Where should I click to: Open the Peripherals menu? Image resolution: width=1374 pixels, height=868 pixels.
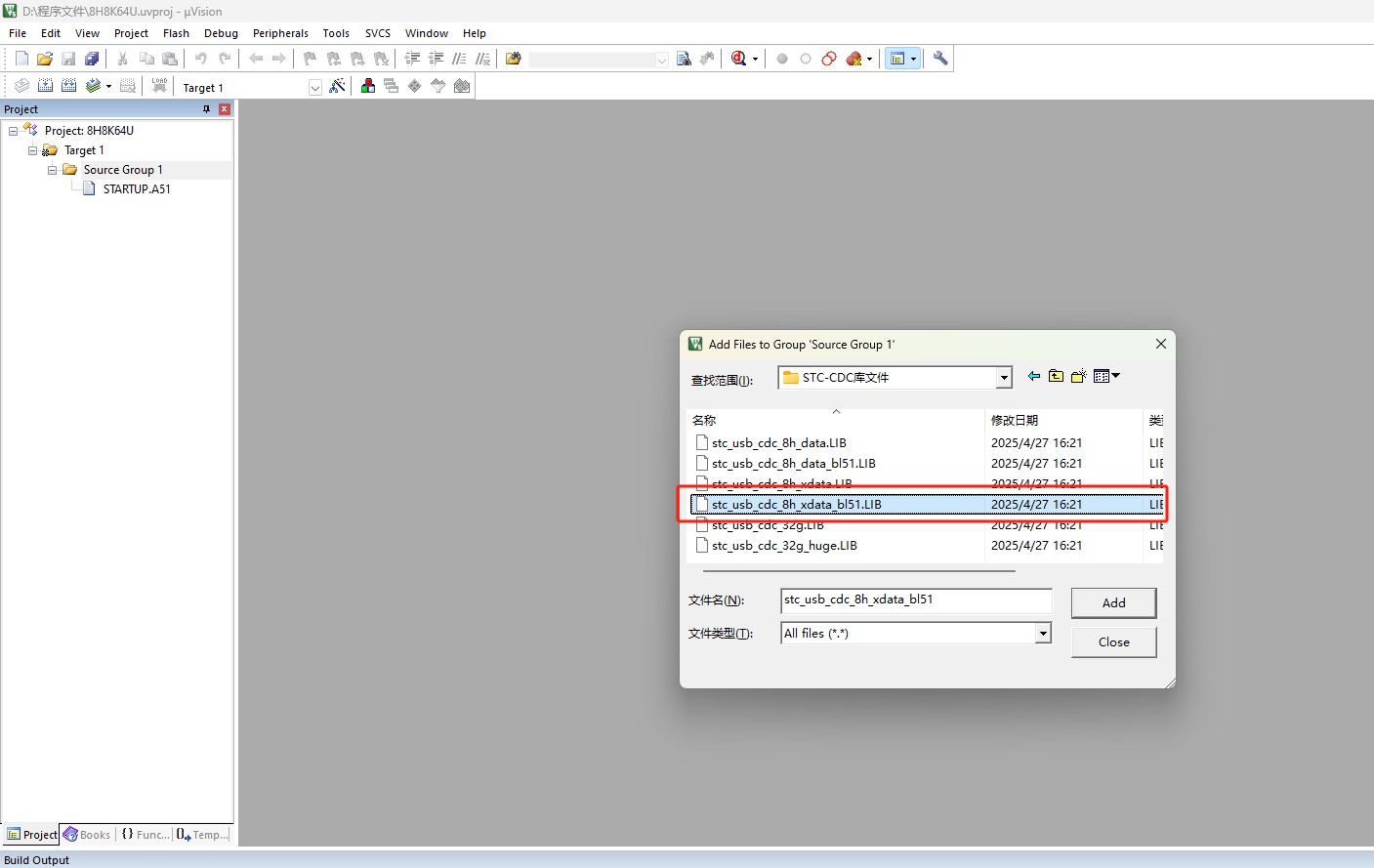click(280, 33)
